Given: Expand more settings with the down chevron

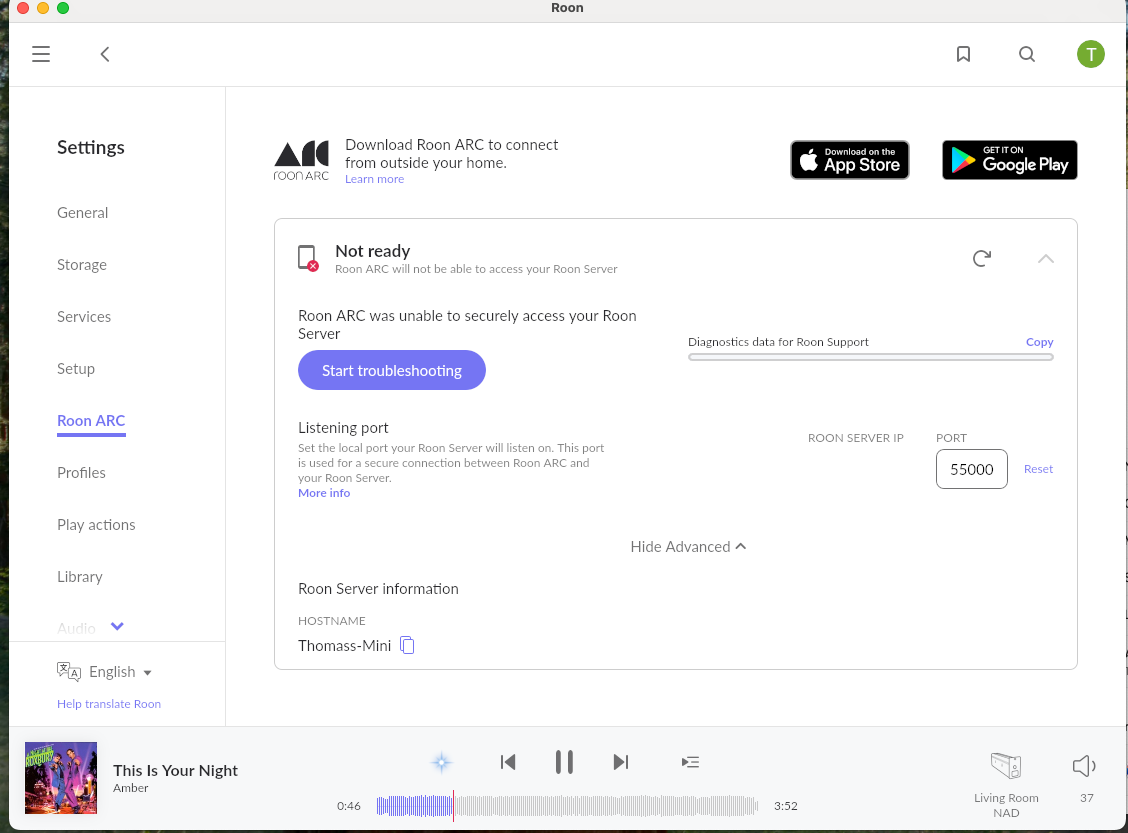Looking at the screenshot, I should point(117,627).
